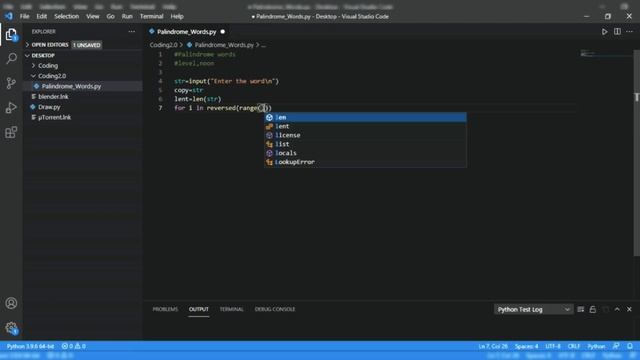Screen dimensions: 640x360
Task: Switch to the Debug Console tab
Action: (x=275, y=309)
